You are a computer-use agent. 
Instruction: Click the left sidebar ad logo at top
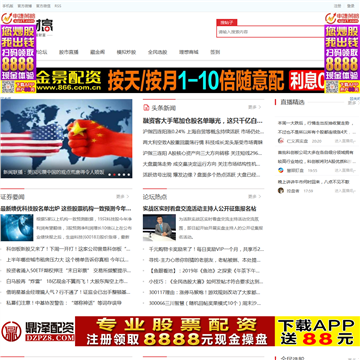[17, 18]
